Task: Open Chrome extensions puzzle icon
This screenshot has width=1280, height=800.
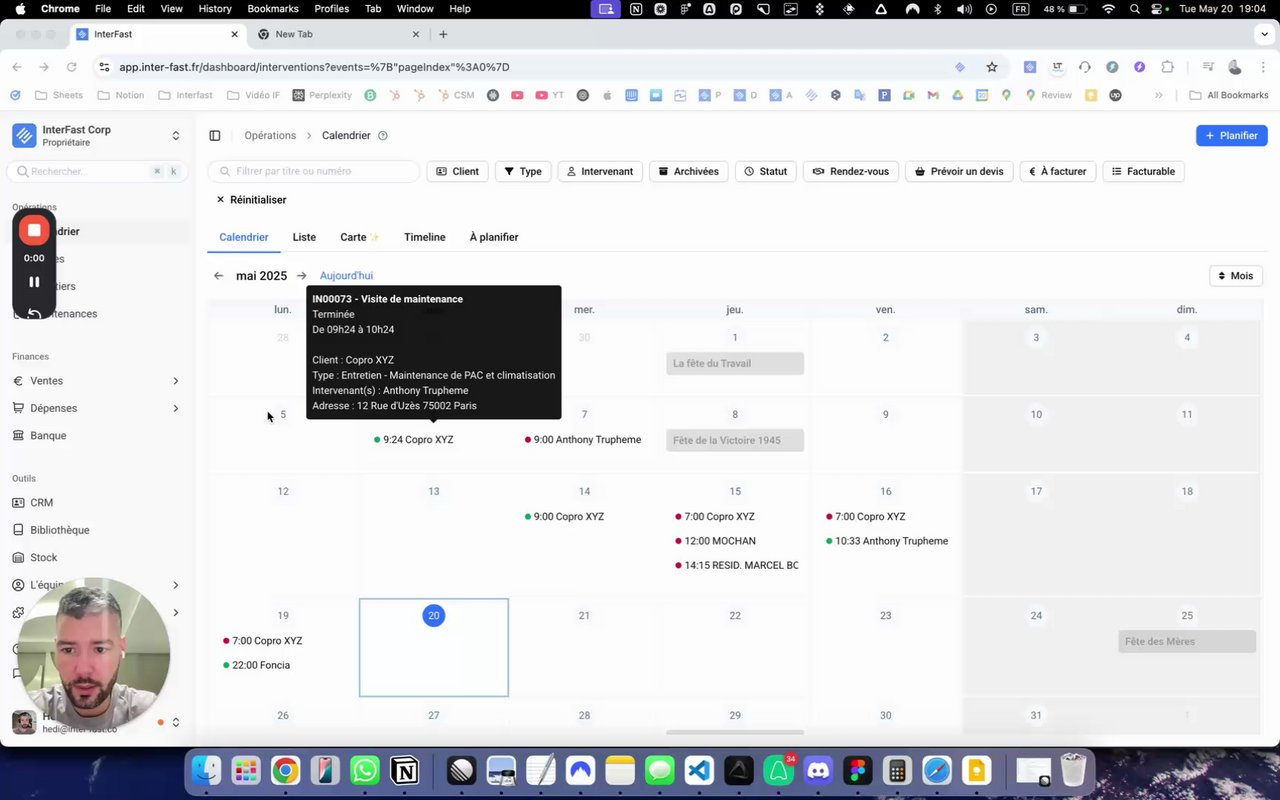Action: click(1167, 67)
